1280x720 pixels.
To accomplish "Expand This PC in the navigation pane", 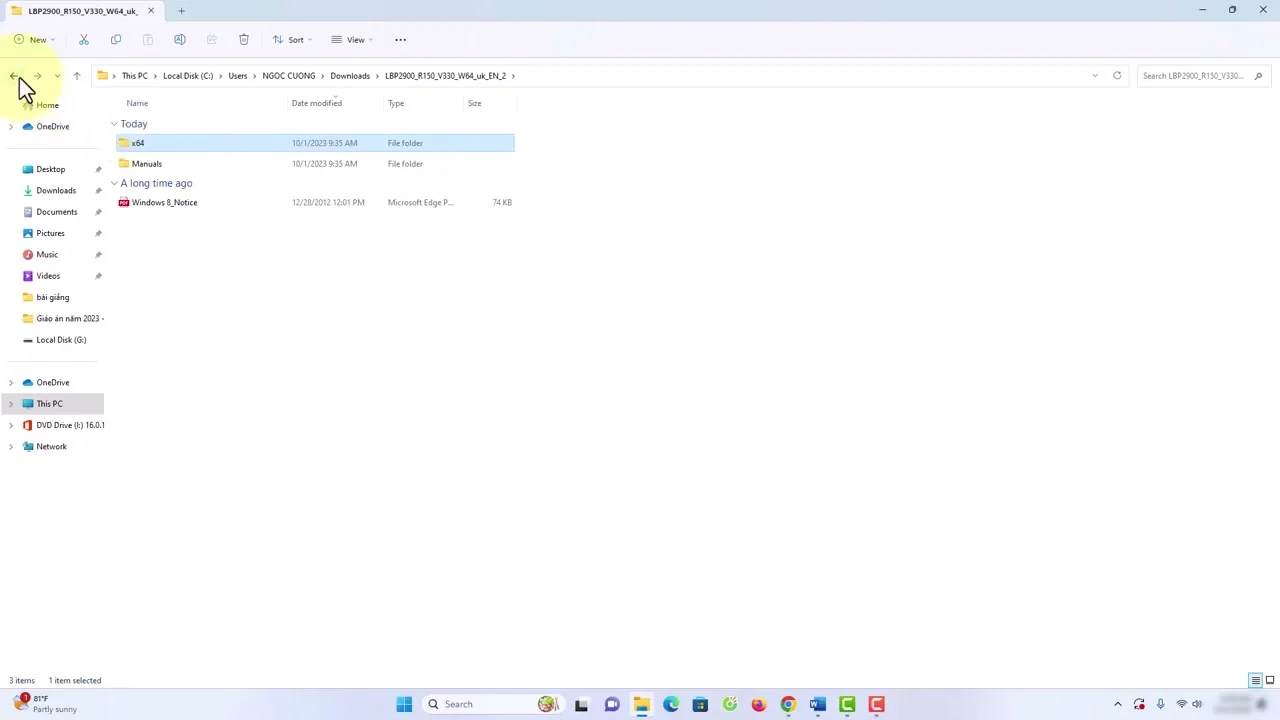I will [11, 404].
